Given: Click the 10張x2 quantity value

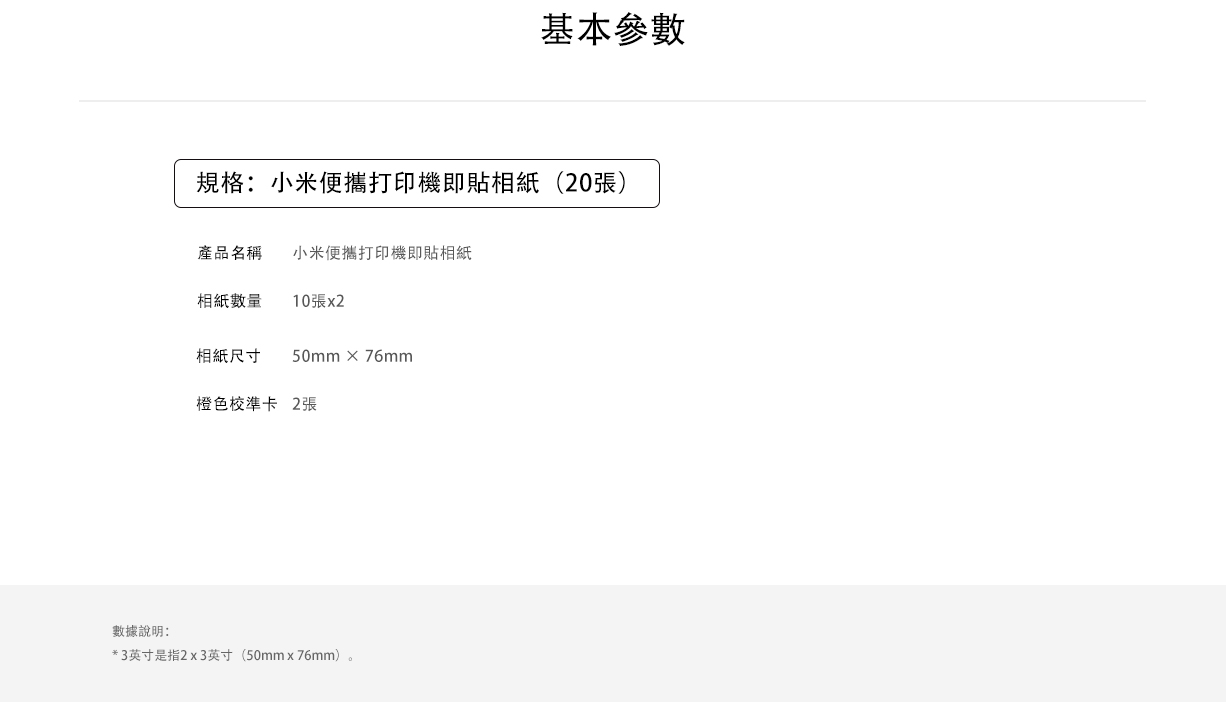Looking at the screenshot, I should 318,302.
